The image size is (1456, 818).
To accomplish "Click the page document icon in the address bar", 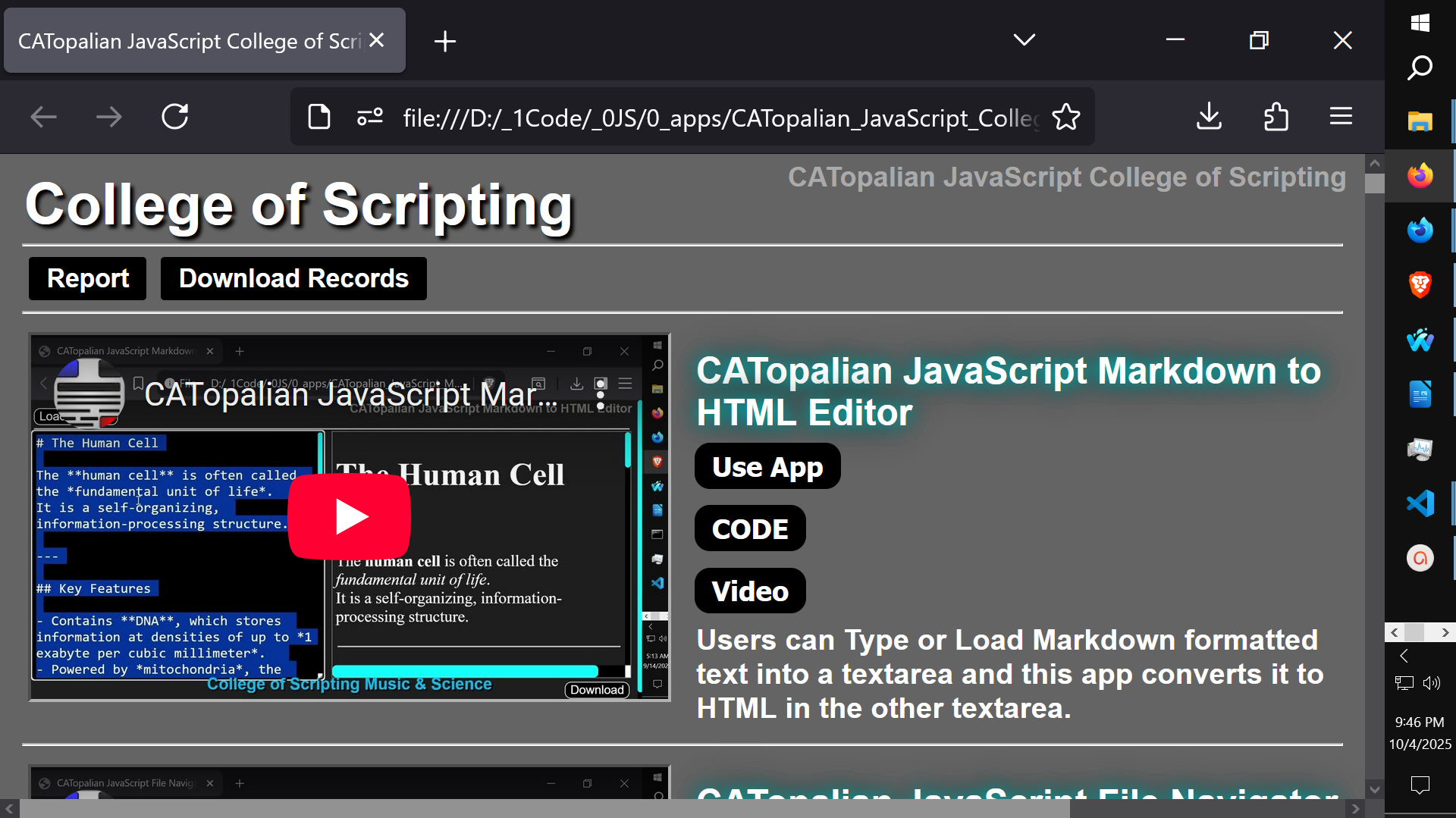I will [x=319, y=117].
